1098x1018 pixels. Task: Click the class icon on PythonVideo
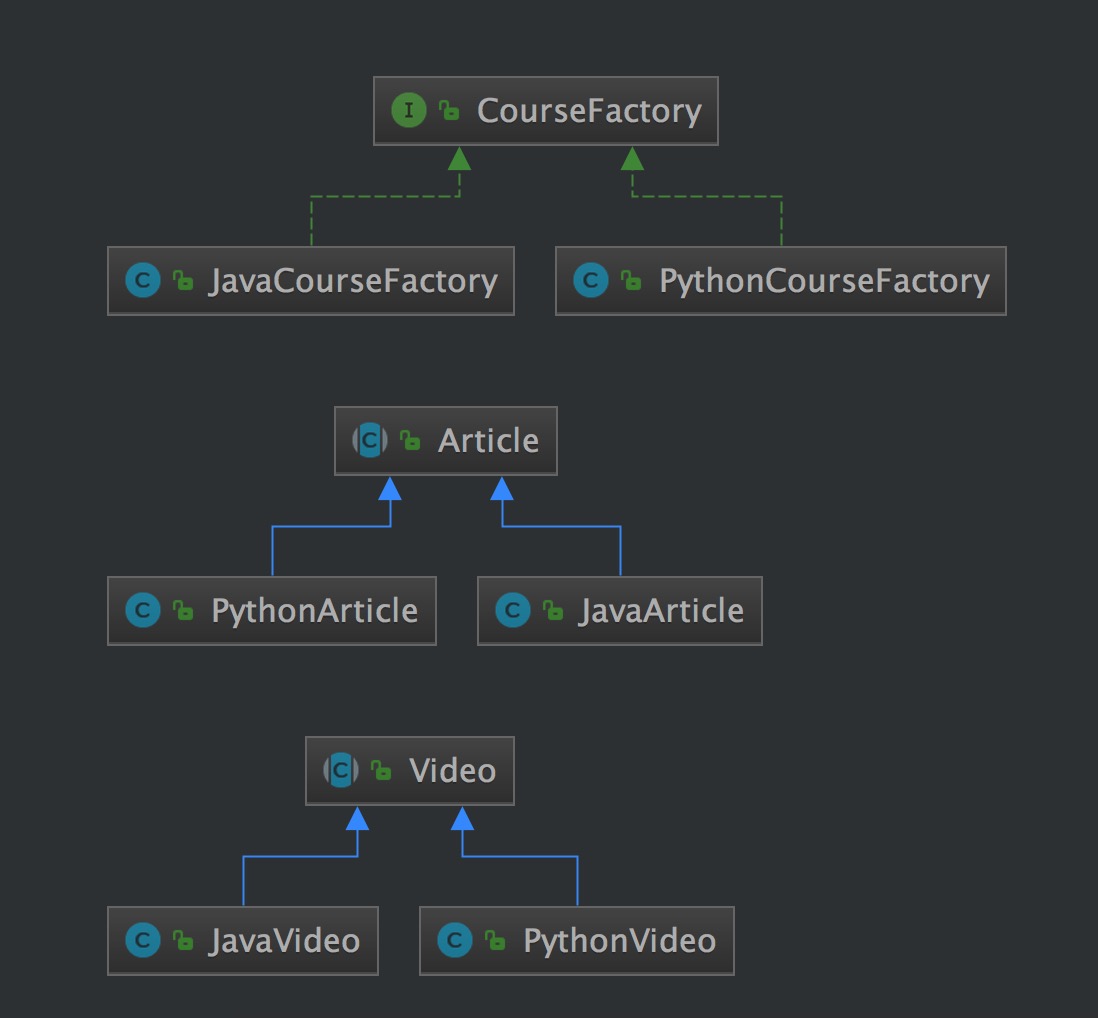(455, 941)
